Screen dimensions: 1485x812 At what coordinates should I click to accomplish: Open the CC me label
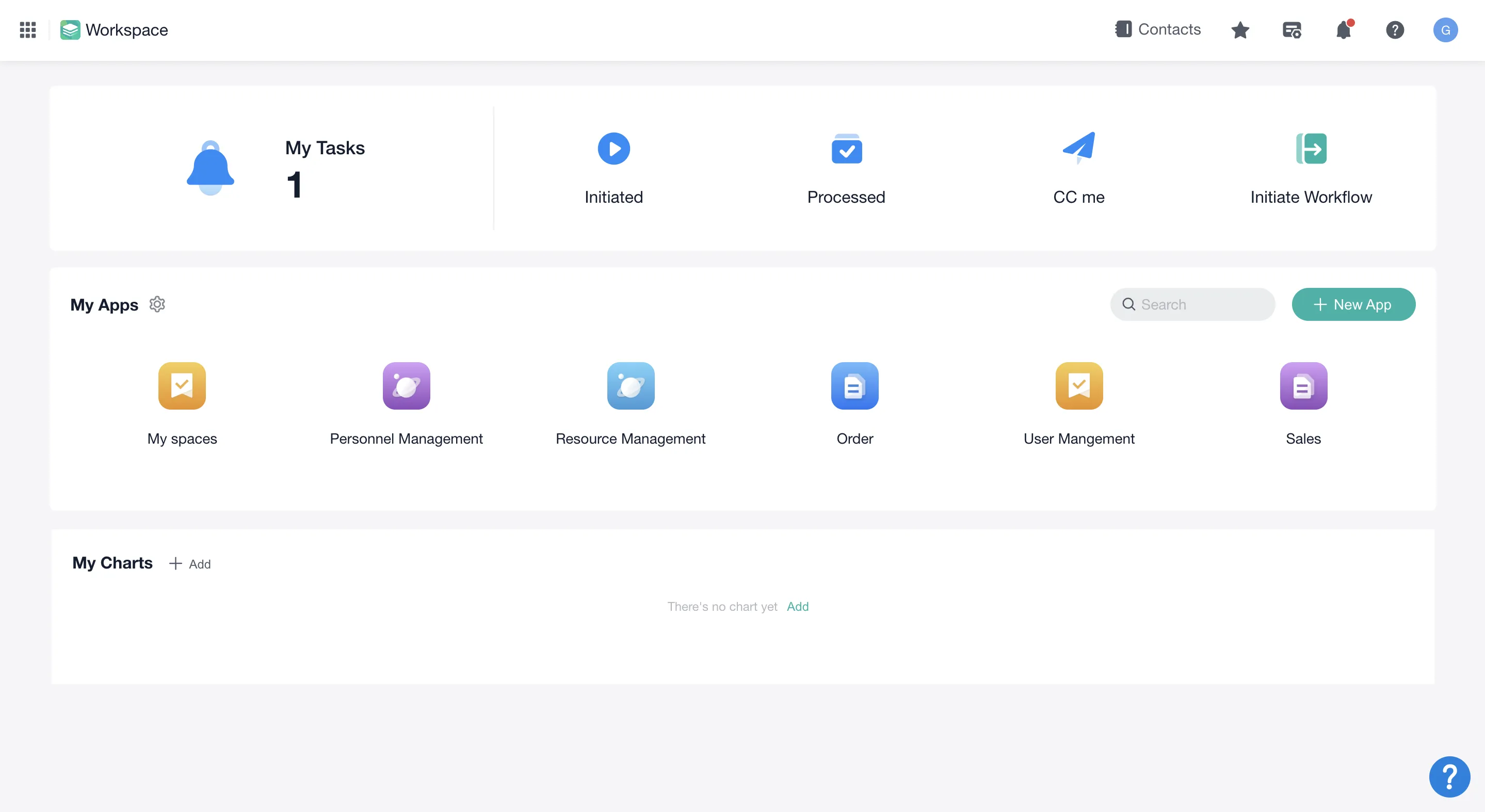(x=1078, y=197)
